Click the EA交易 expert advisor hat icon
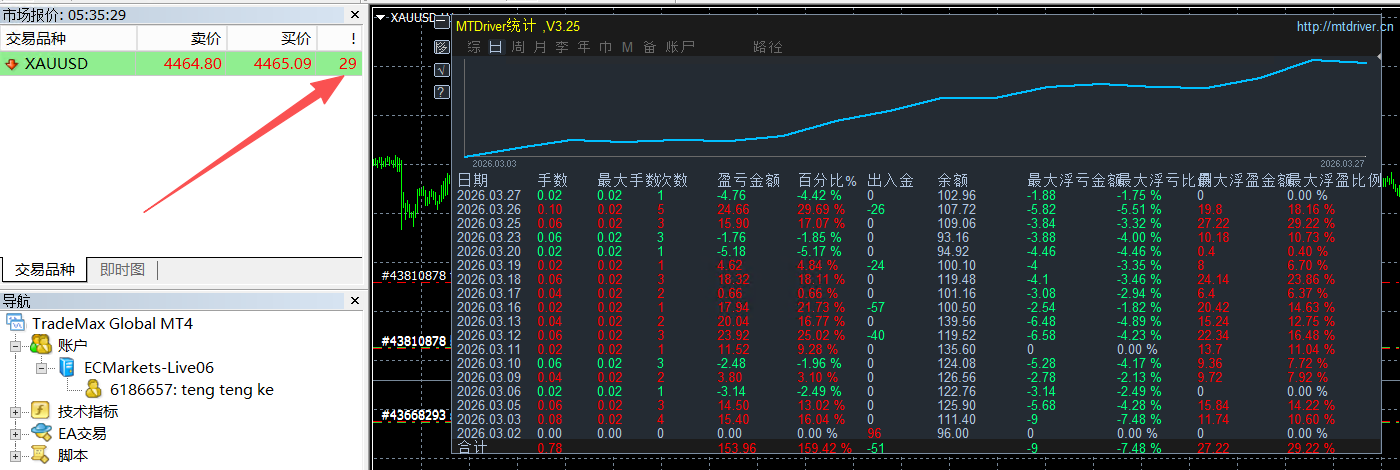Viewport: 1400px width, 470px height. coord(40,433)
